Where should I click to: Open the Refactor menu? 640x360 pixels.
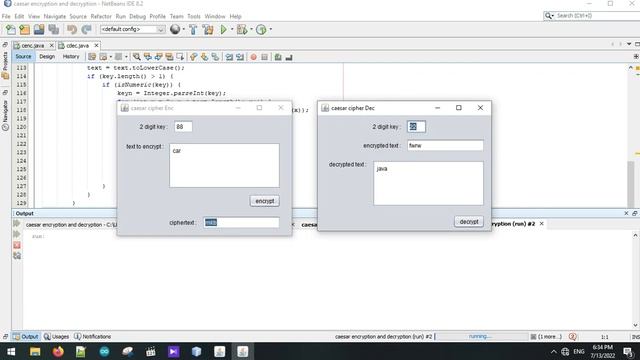pos(101,16)
